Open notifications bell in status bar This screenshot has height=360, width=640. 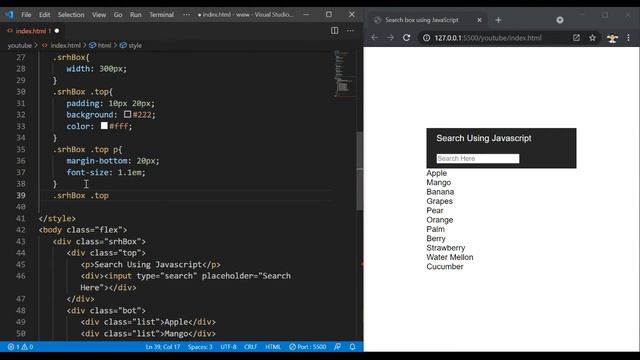[352, 347]
